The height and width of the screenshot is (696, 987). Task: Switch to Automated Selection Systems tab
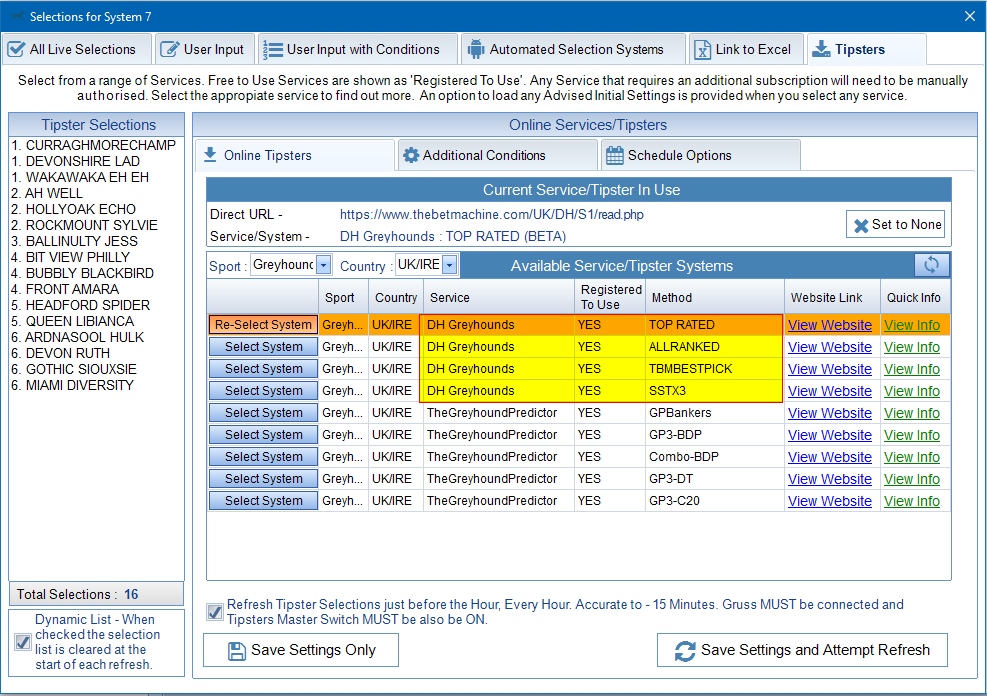click(x=576, y=49)
